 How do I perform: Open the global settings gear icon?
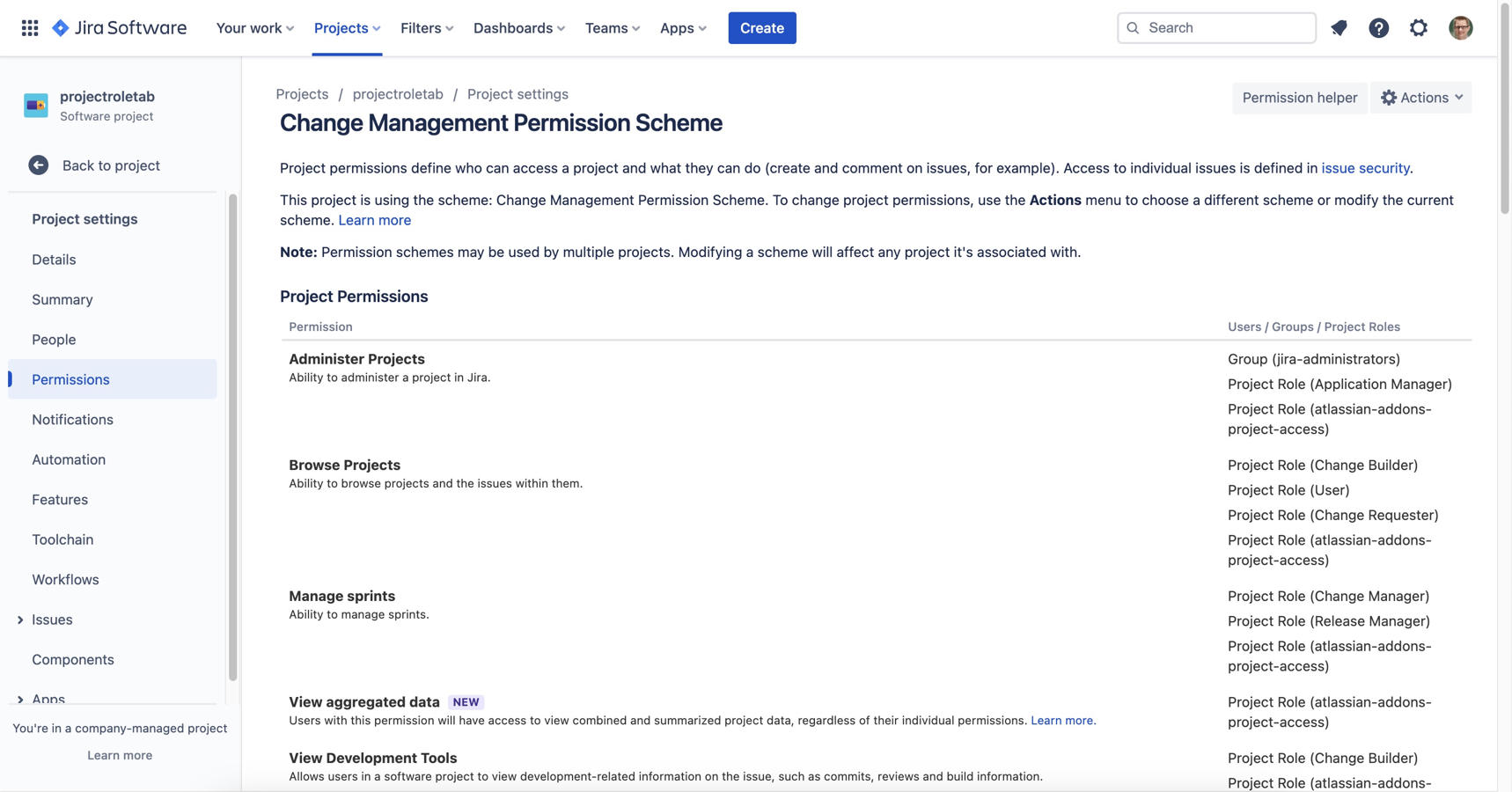[1418, 28]
